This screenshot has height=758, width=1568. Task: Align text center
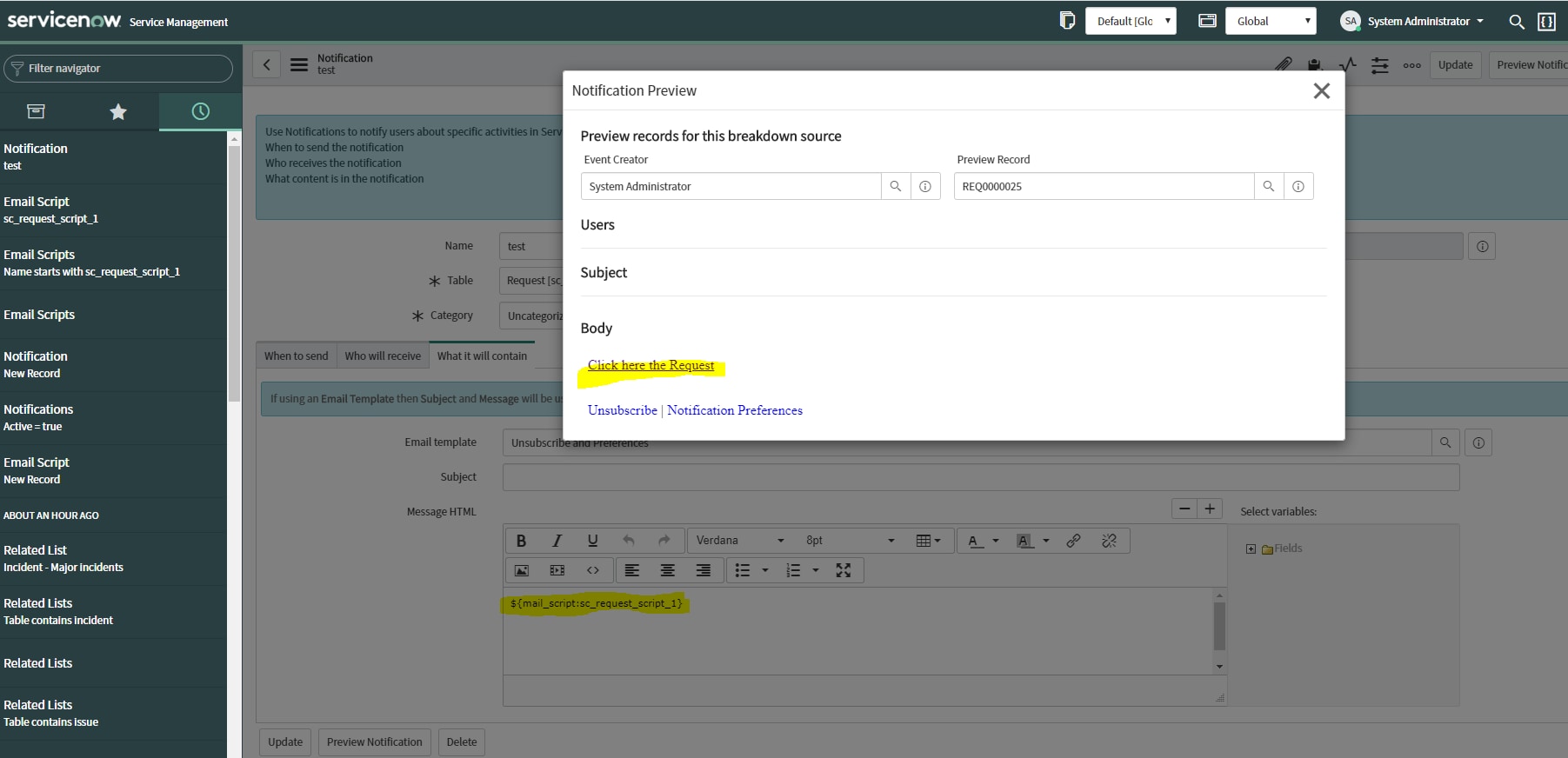667,570
